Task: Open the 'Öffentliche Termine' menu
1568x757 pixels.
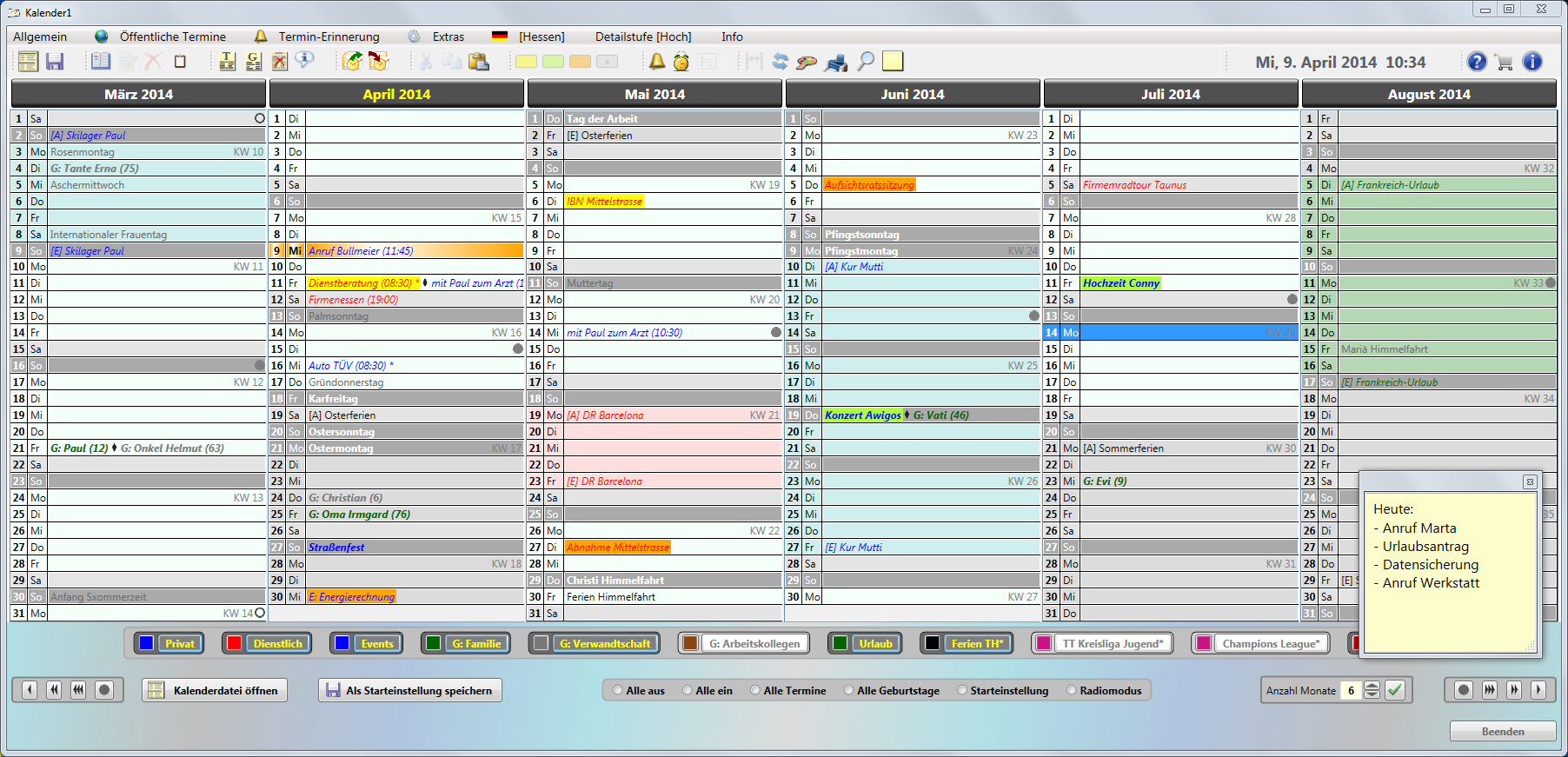Action: [x=172, y=37]
